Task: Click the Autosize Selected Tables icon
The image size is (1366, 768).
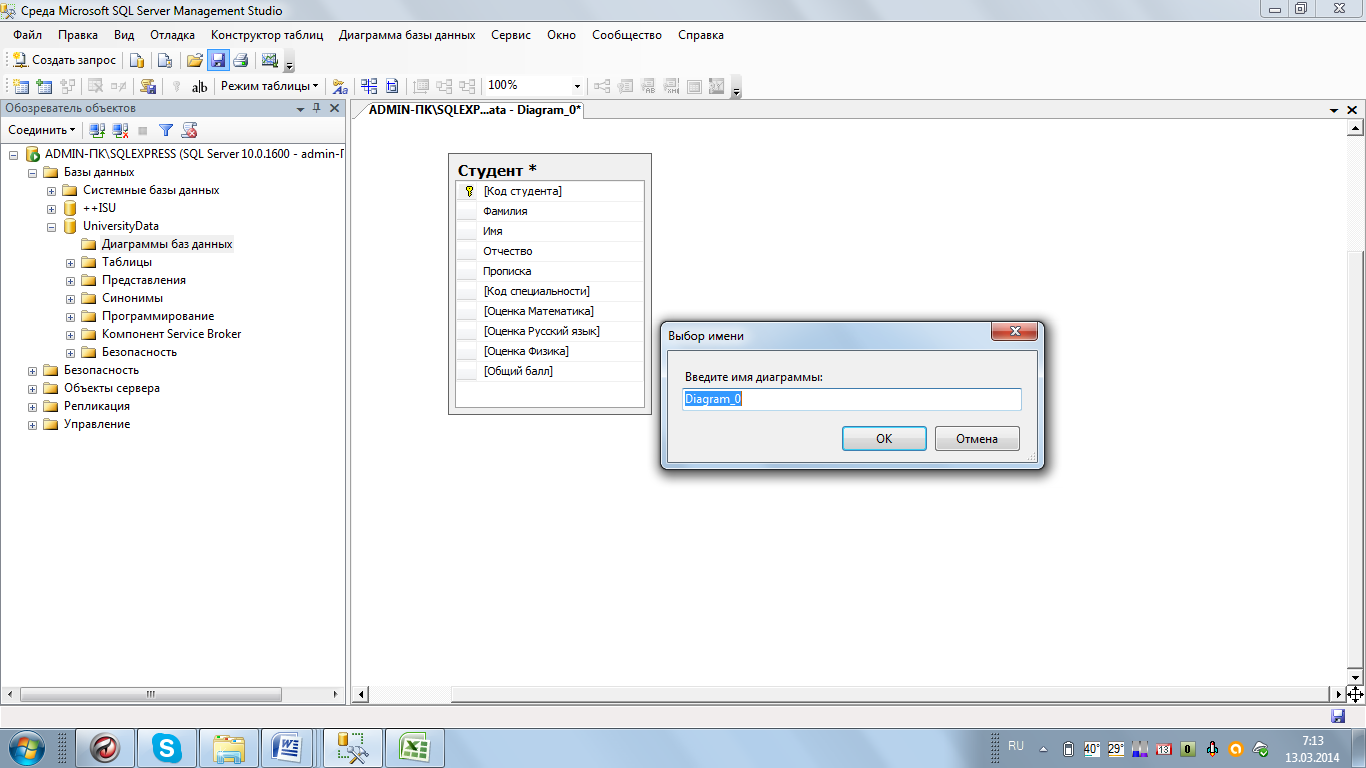Action: point(392,86)
